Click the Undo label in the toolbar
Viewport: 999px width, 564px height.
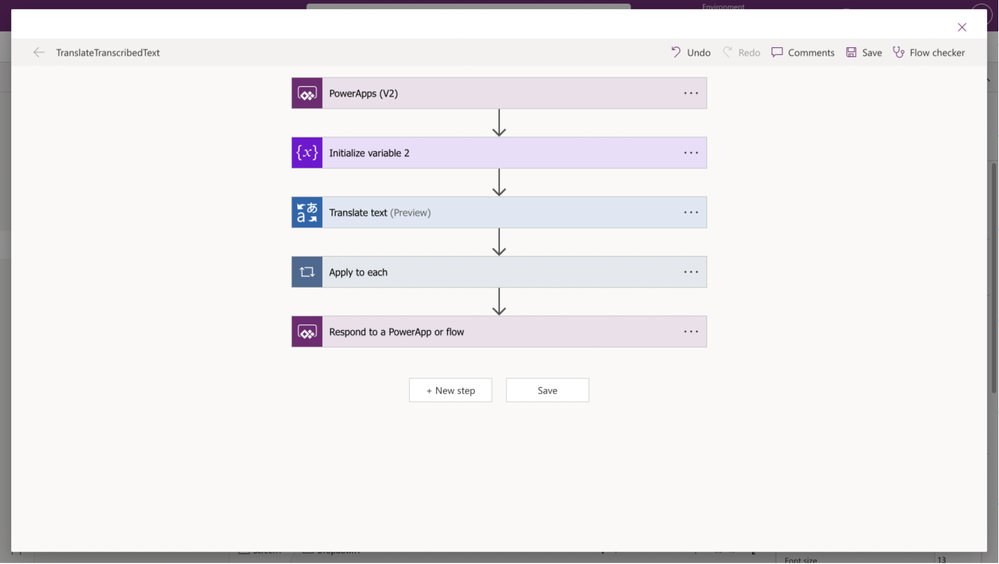pos(698,52)
